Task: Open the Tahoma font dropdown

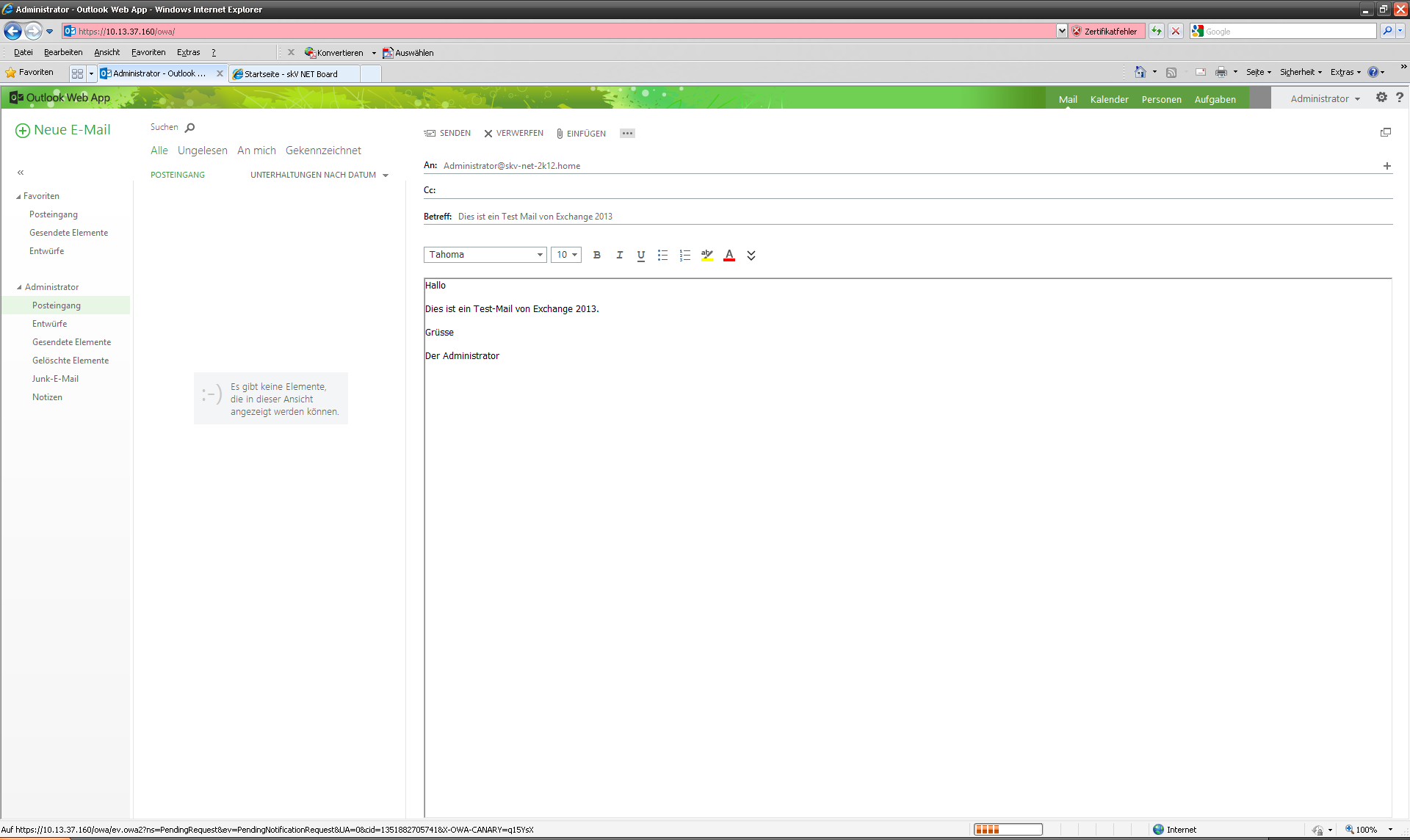Action: tap(540, 255)
